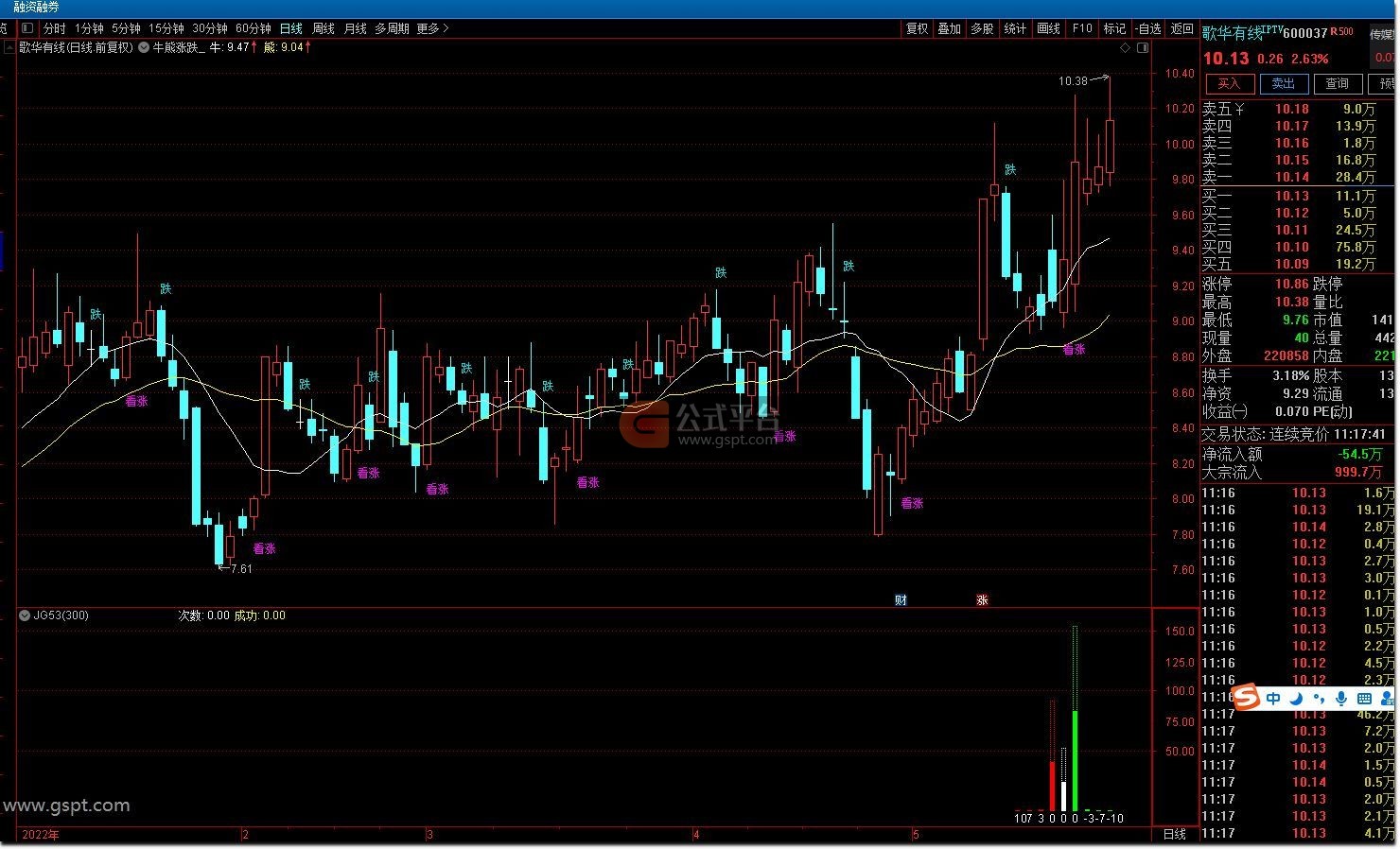
Task: Click the R500 tag next to the stock code
Action: [1341, 31]
